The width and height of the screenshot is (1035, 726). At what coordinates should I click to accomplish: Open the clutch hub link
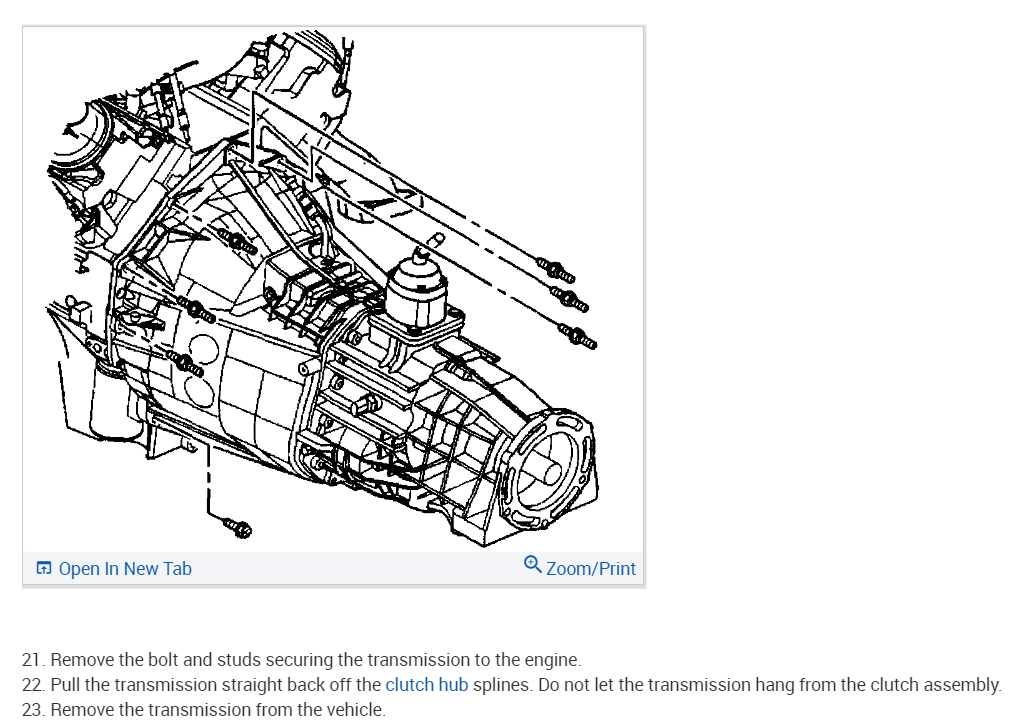click(426, 684)
